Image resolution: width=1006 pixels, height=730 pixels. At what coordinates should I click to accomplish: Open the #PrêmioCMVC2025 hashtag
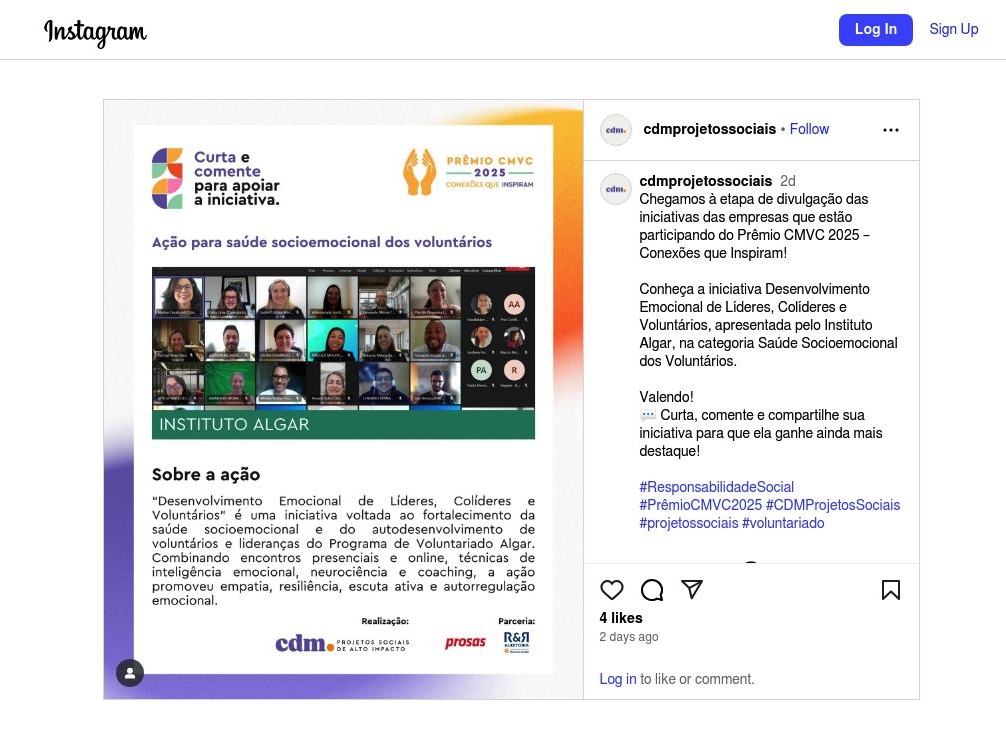coord(700,505)
